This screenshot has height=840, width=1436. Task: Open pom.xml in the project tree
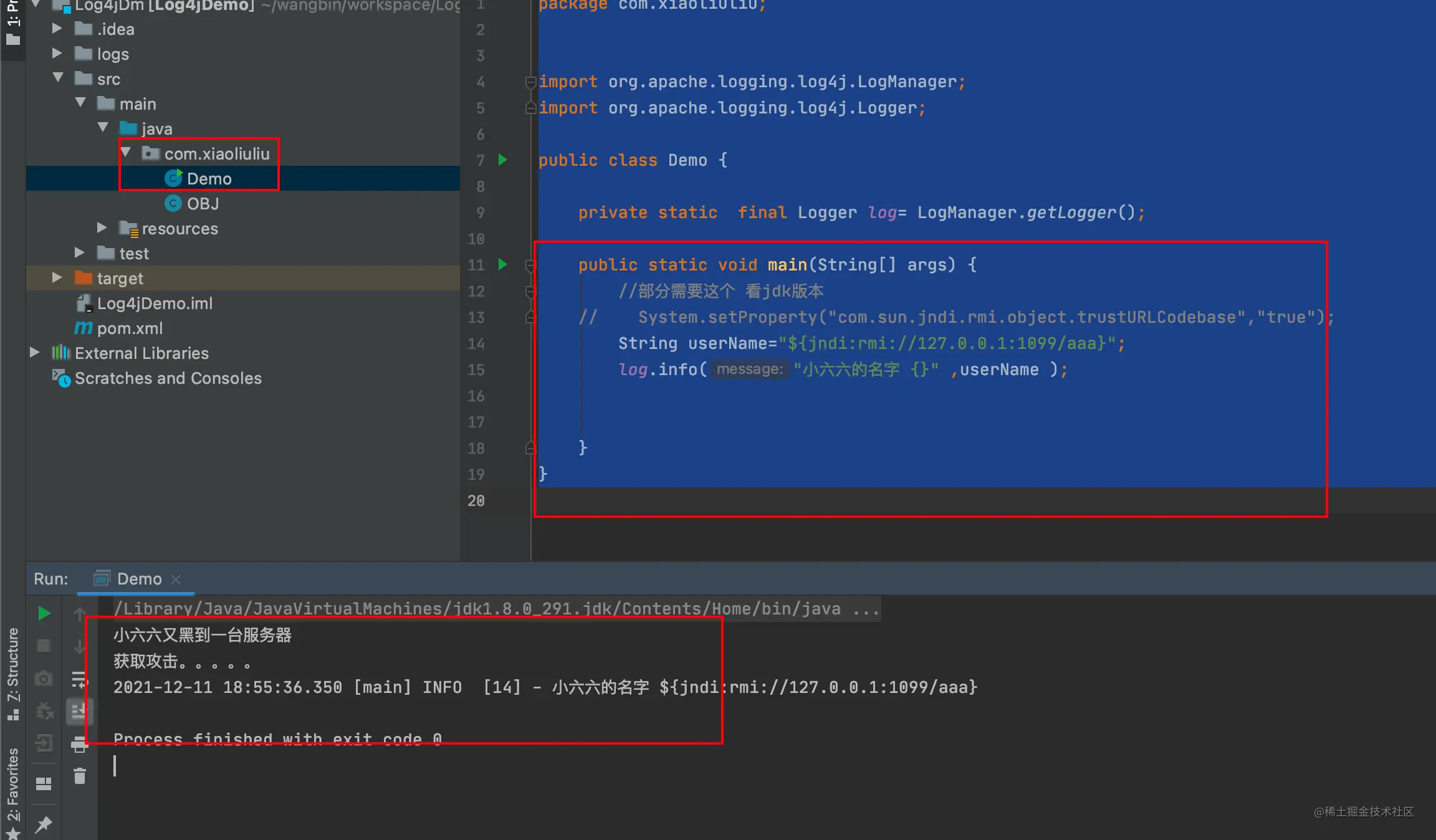coord(130,328)
